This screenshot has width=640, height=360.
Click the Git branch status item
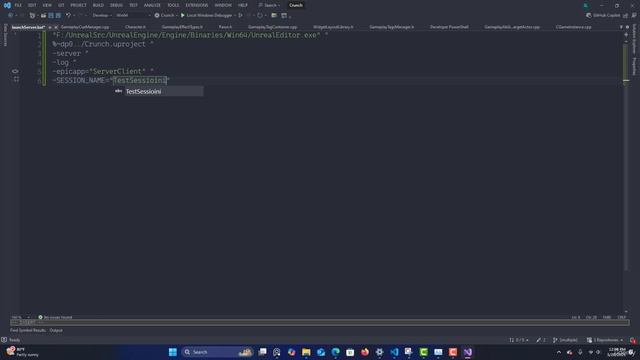pyautogui.click(x=565, y=340)
